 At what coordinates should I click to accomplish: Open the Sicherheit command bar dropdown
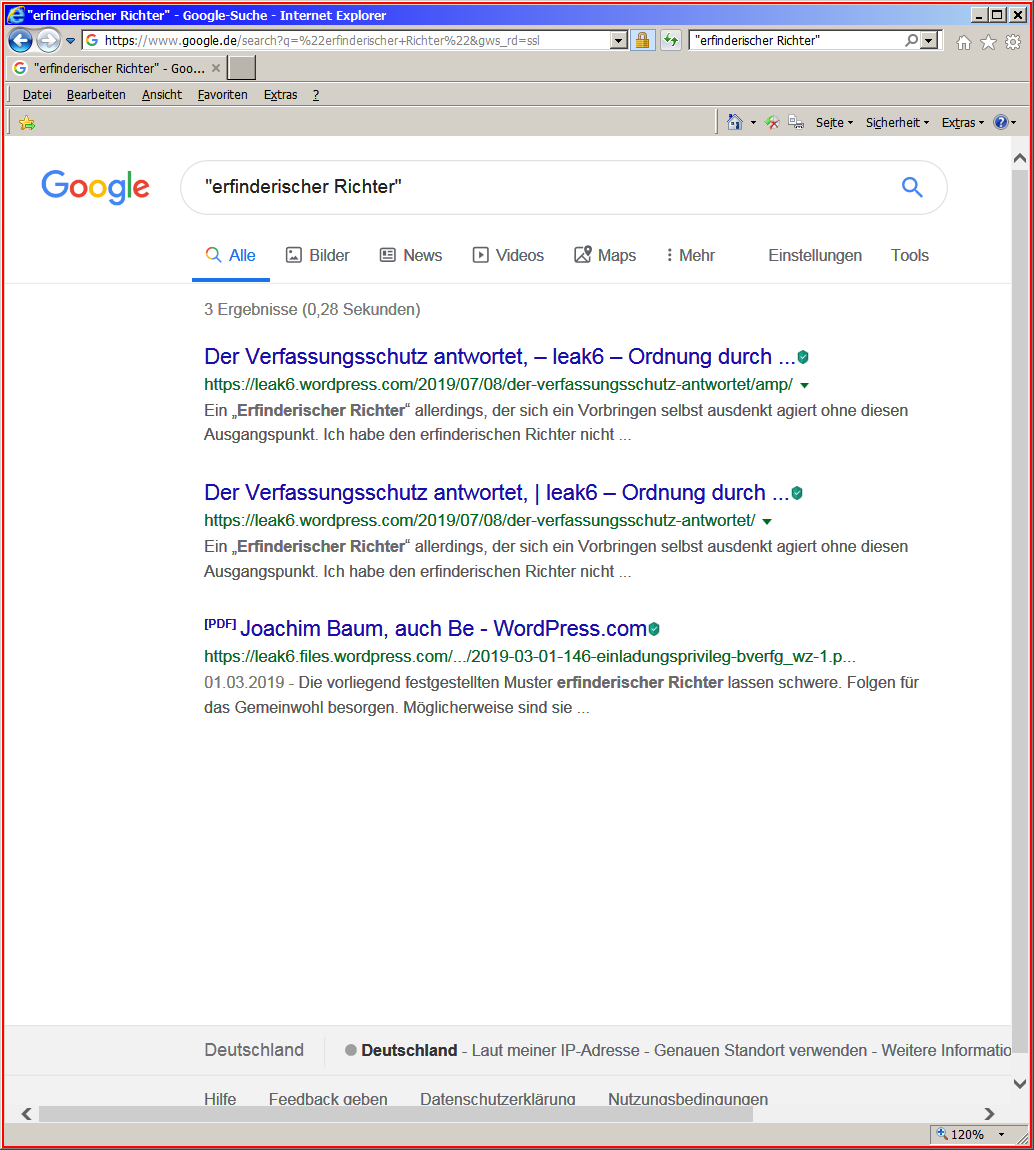point(897,122)
